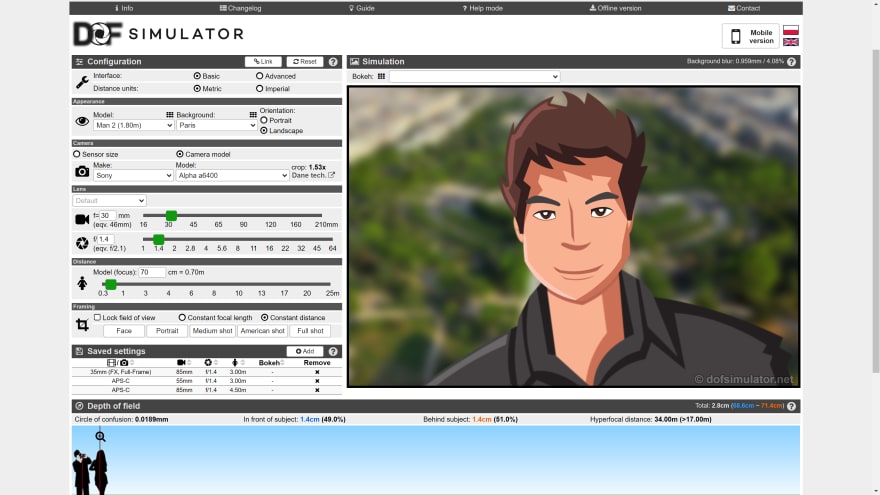Enable Lock field of view checkbox
Screen dimensions: 880x495
pos(98,317)
